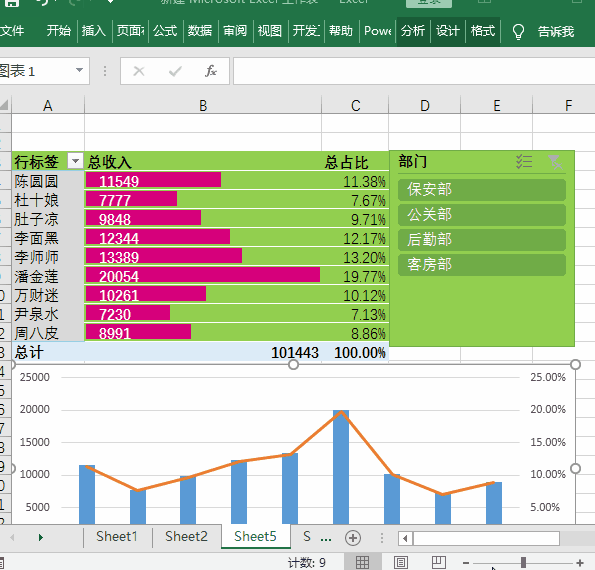
Task: Filter by 公关部 in the slicer
Action: point(482,214)
